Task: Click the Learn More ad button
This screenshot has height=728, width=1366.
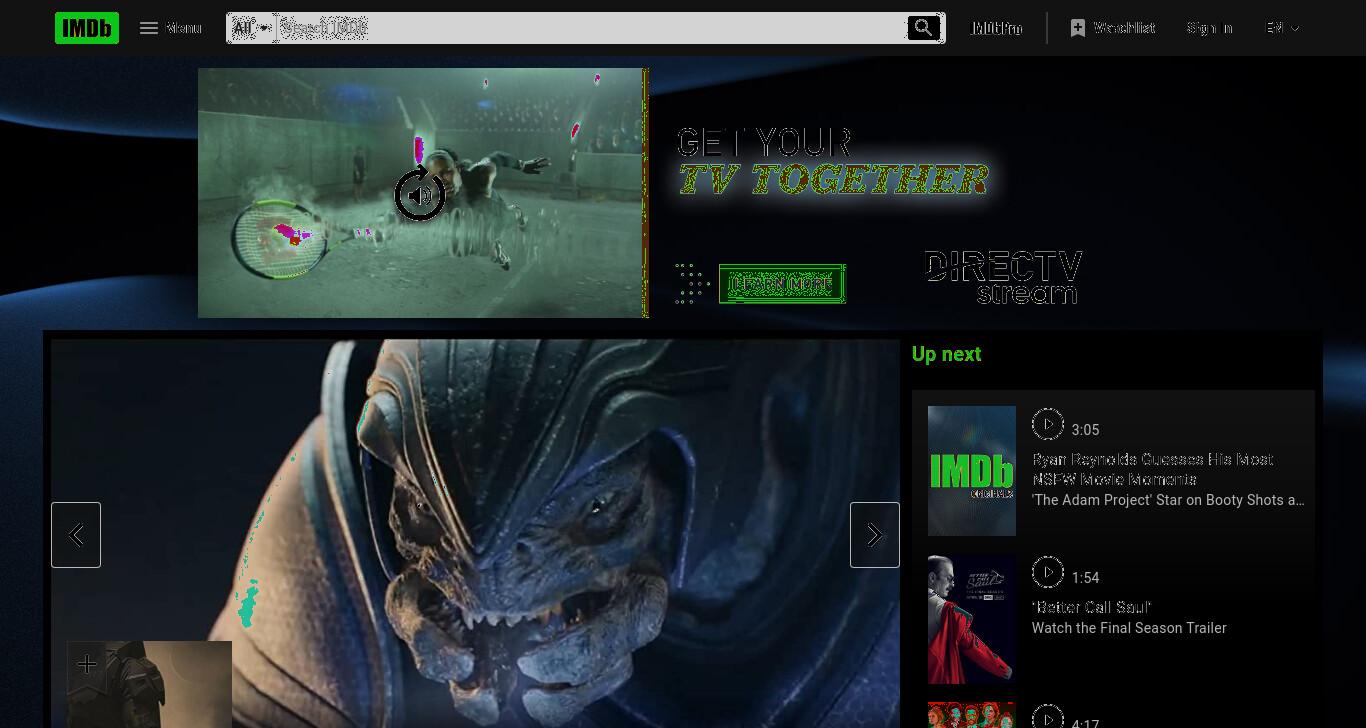Action: click(x=782, y=284)
